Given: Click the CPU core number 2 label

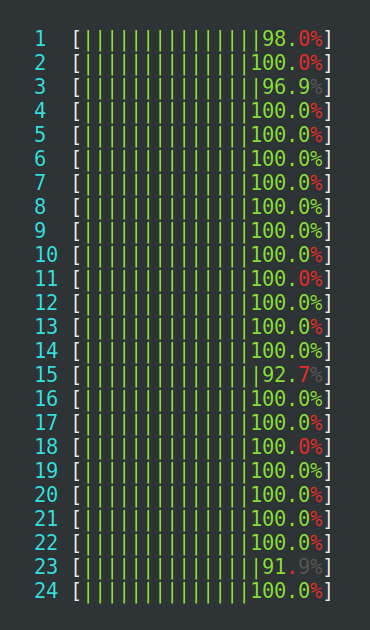Looking at the screenshot, I should click(40, 63).
